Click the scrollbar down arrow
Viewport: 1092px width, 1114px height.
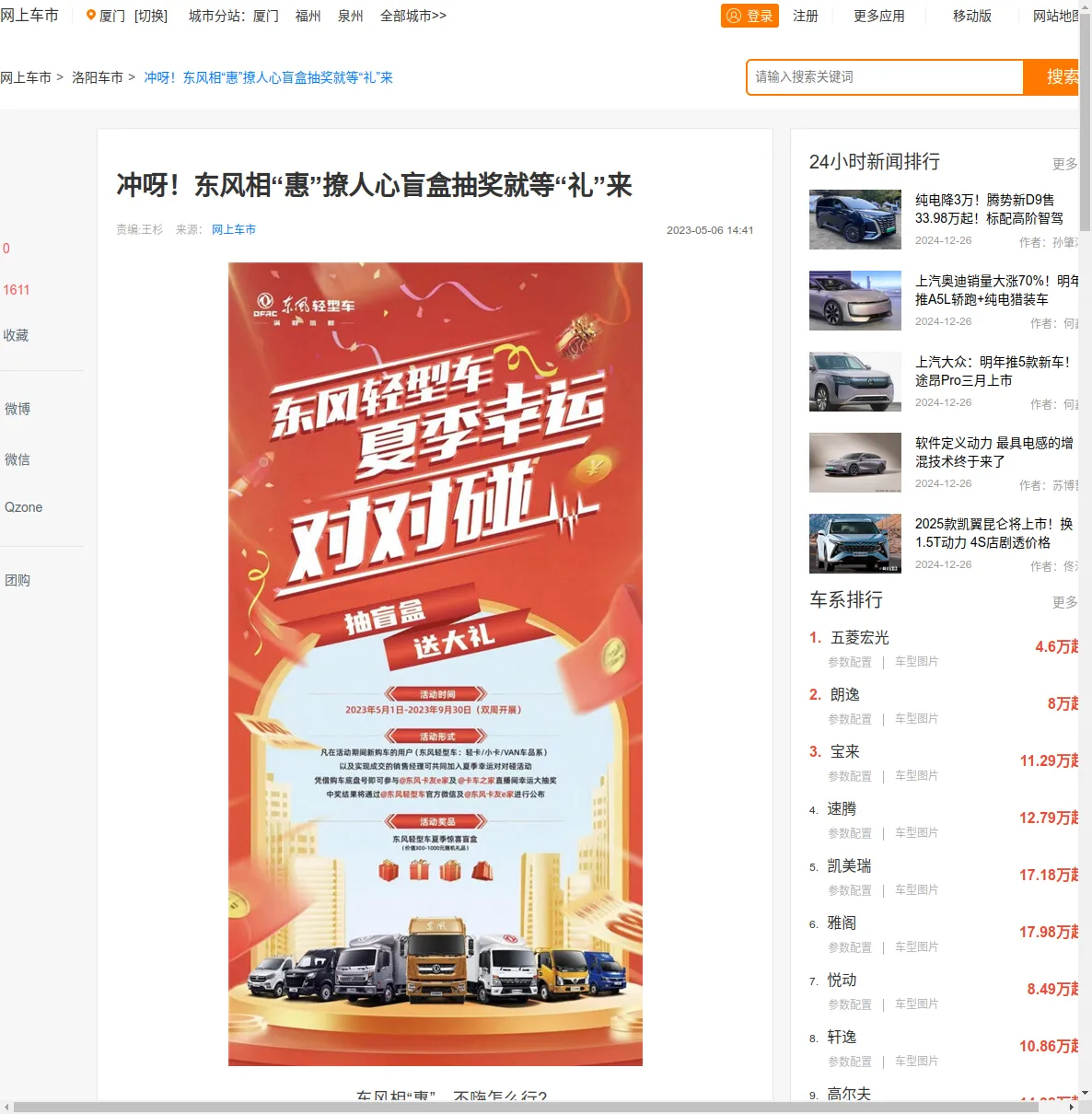[x=1085, y=1093]
